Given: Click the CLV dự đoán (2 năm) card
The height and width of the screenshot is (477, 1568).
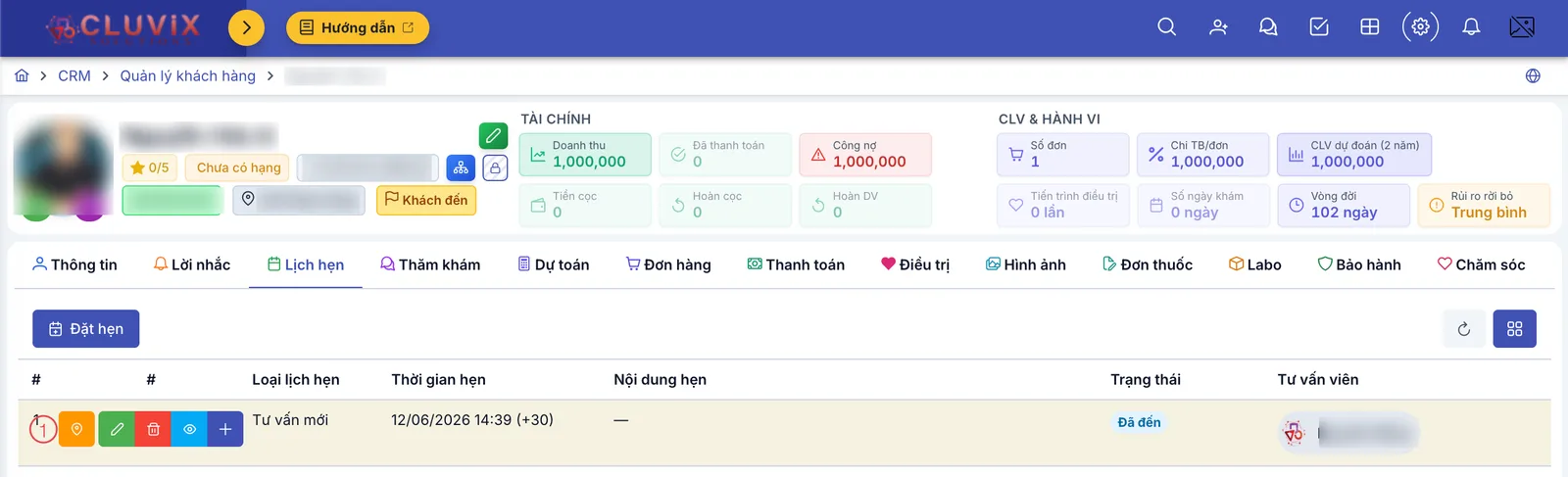Looking at the screenshot, I should [1355, 155].
